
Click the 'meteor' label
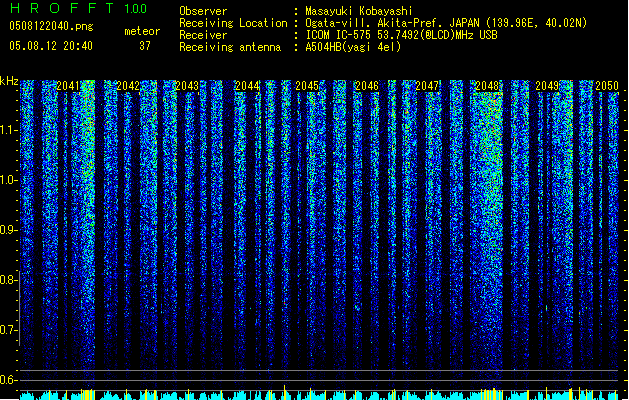142,31
